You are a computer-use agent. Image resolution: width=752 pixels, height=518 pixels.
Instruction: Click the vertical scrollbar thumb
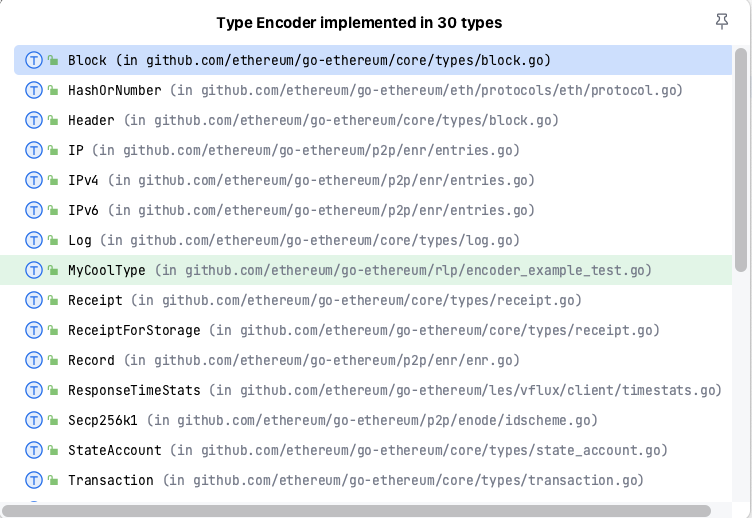click(741, 160)
